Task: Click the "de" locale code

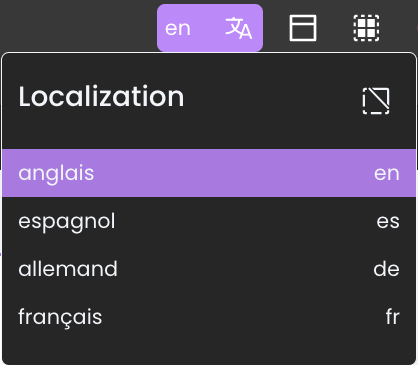Action: pos(386,269)
